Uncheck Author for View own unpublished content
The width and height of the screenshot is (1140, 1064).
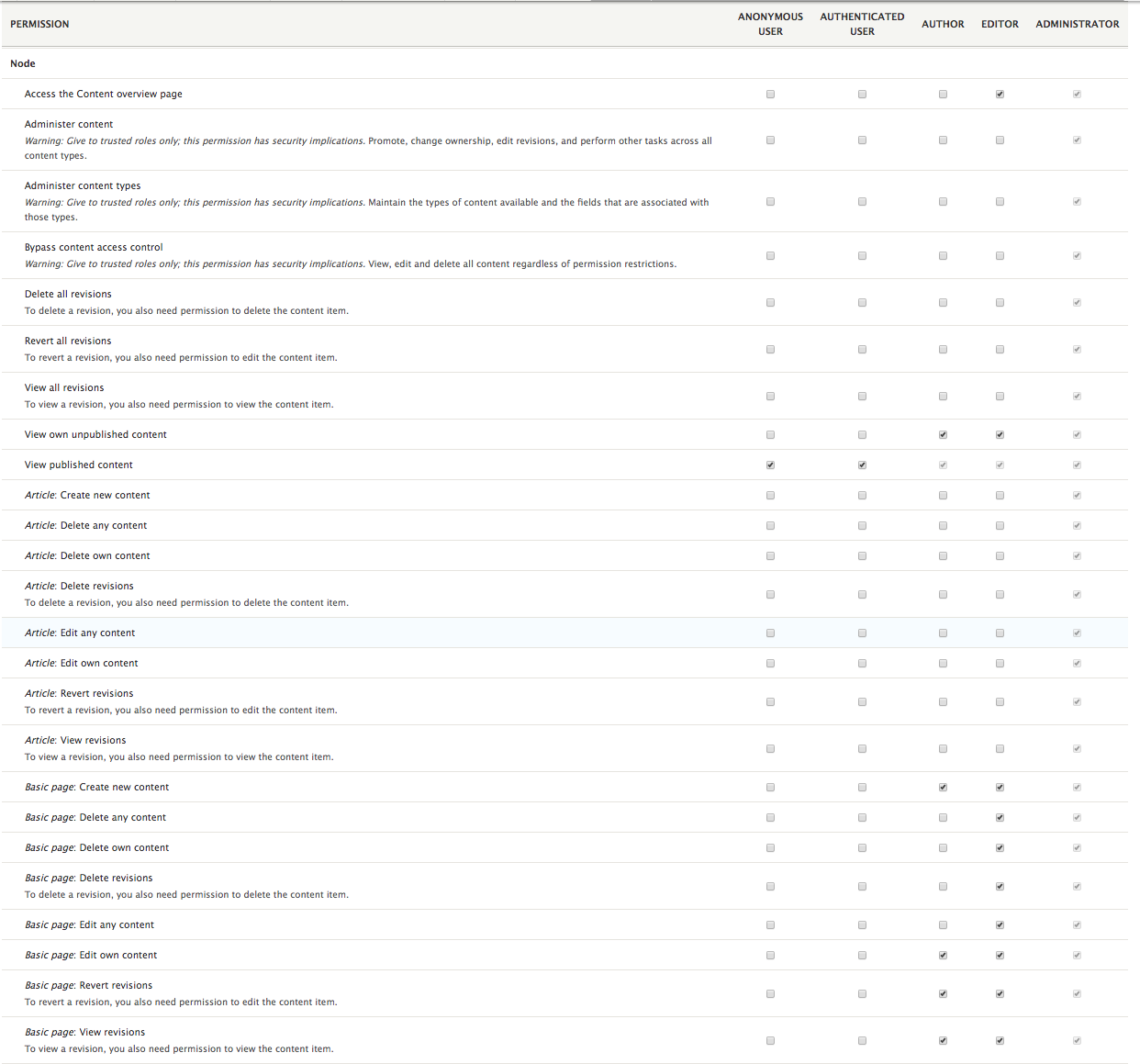943,435
